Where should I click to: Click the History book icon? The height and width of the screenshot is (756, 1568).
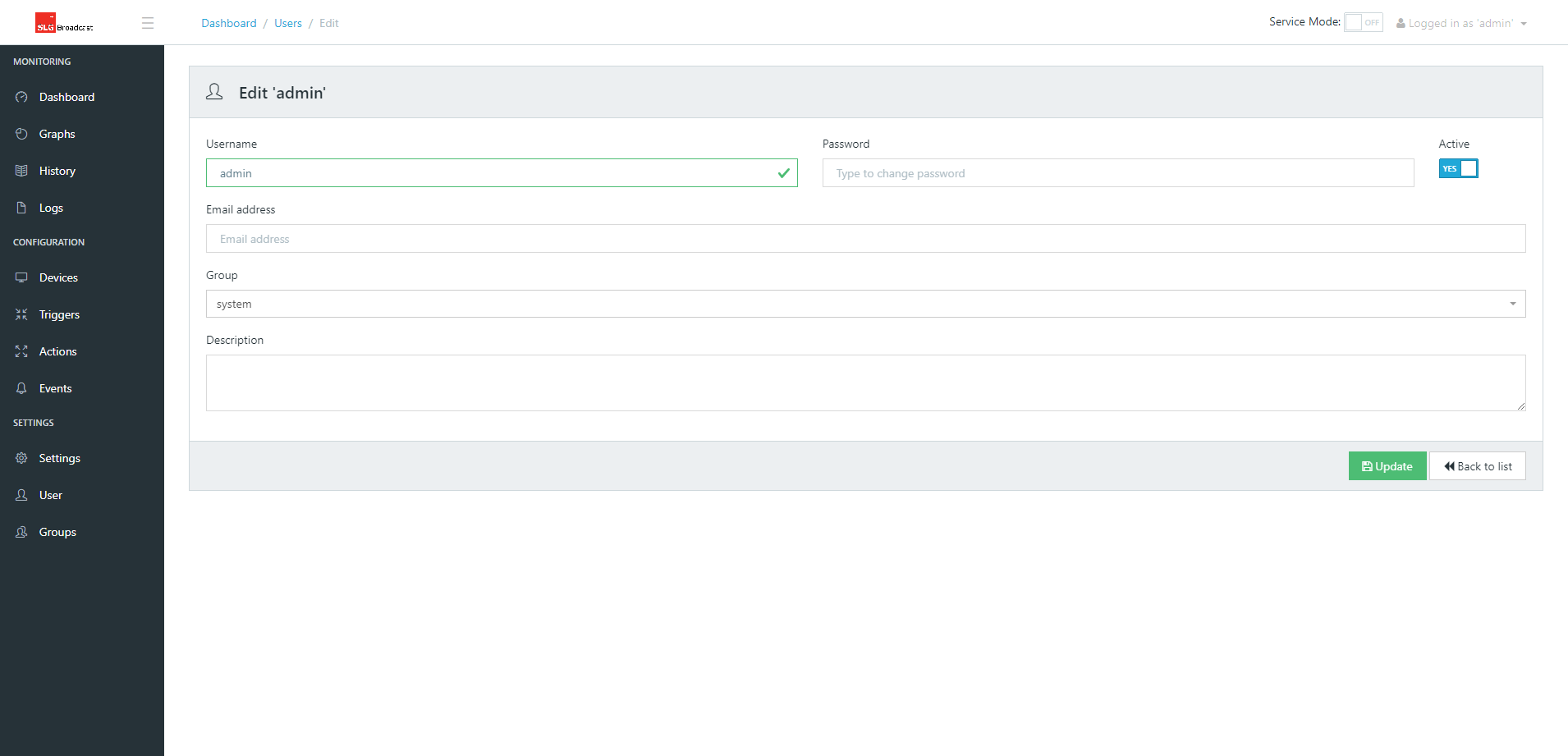(x=21, y=171)
